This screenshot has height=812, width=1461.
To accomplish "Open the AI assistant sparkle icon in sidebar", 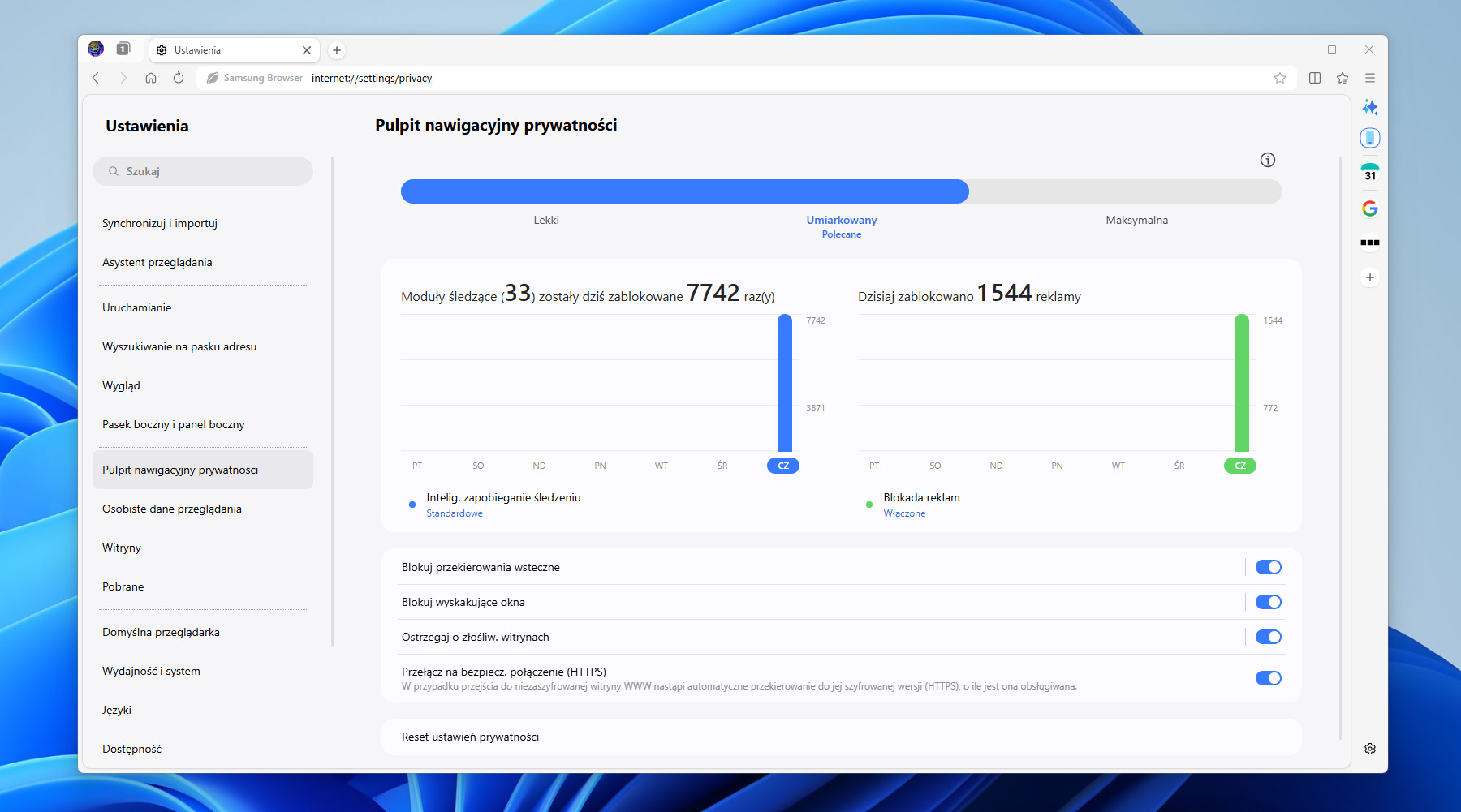I will [x=1370, y=107].
